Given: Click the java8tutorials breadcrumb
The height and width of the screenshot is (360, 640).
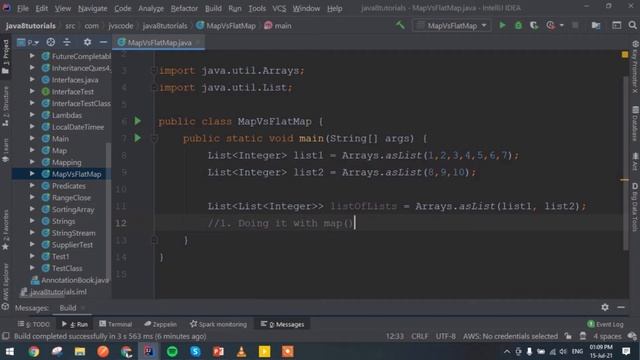Looking at the screenshot, I should point(31,26).
